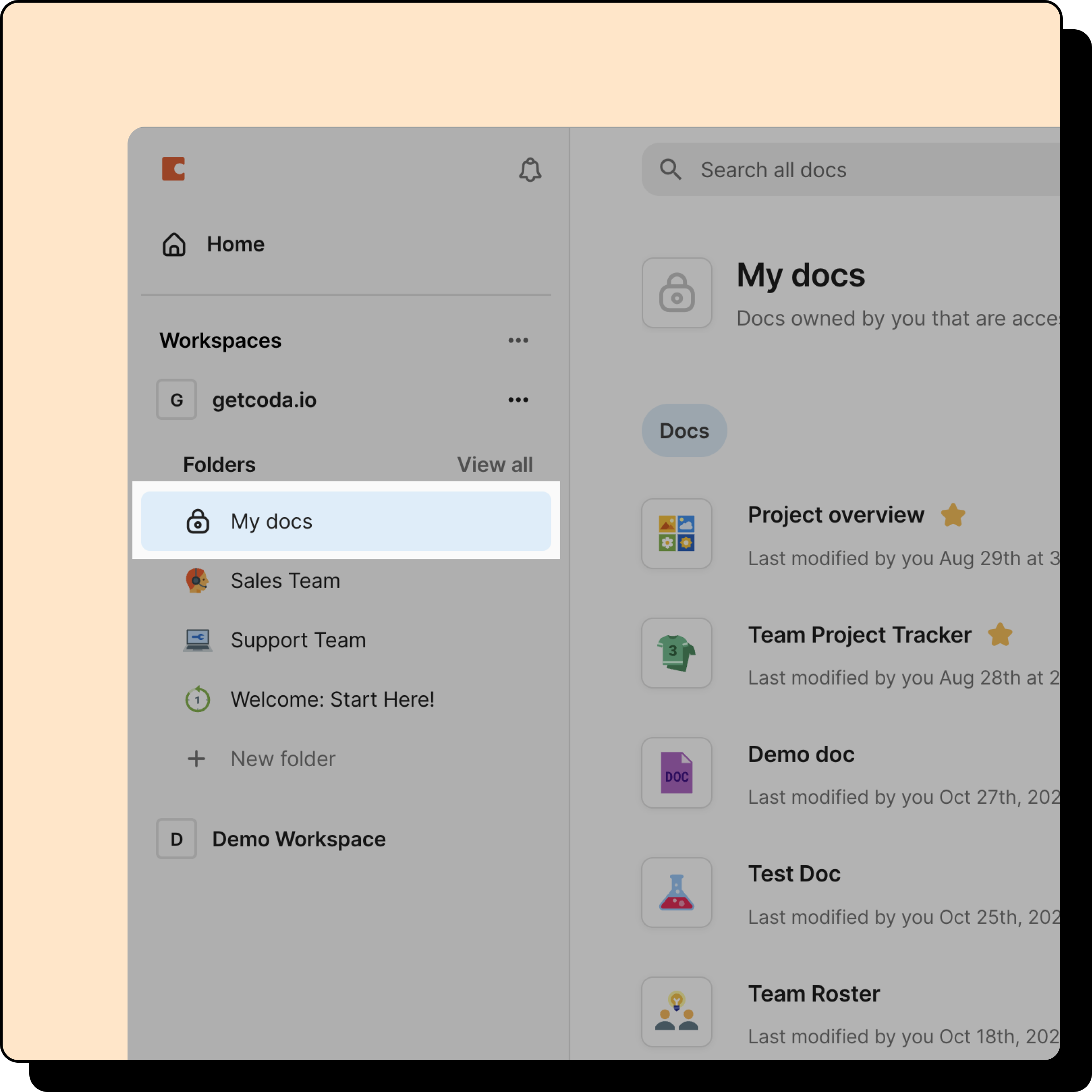
Task: Select the Docs tab pill
Action: click(x=684, y=431)
